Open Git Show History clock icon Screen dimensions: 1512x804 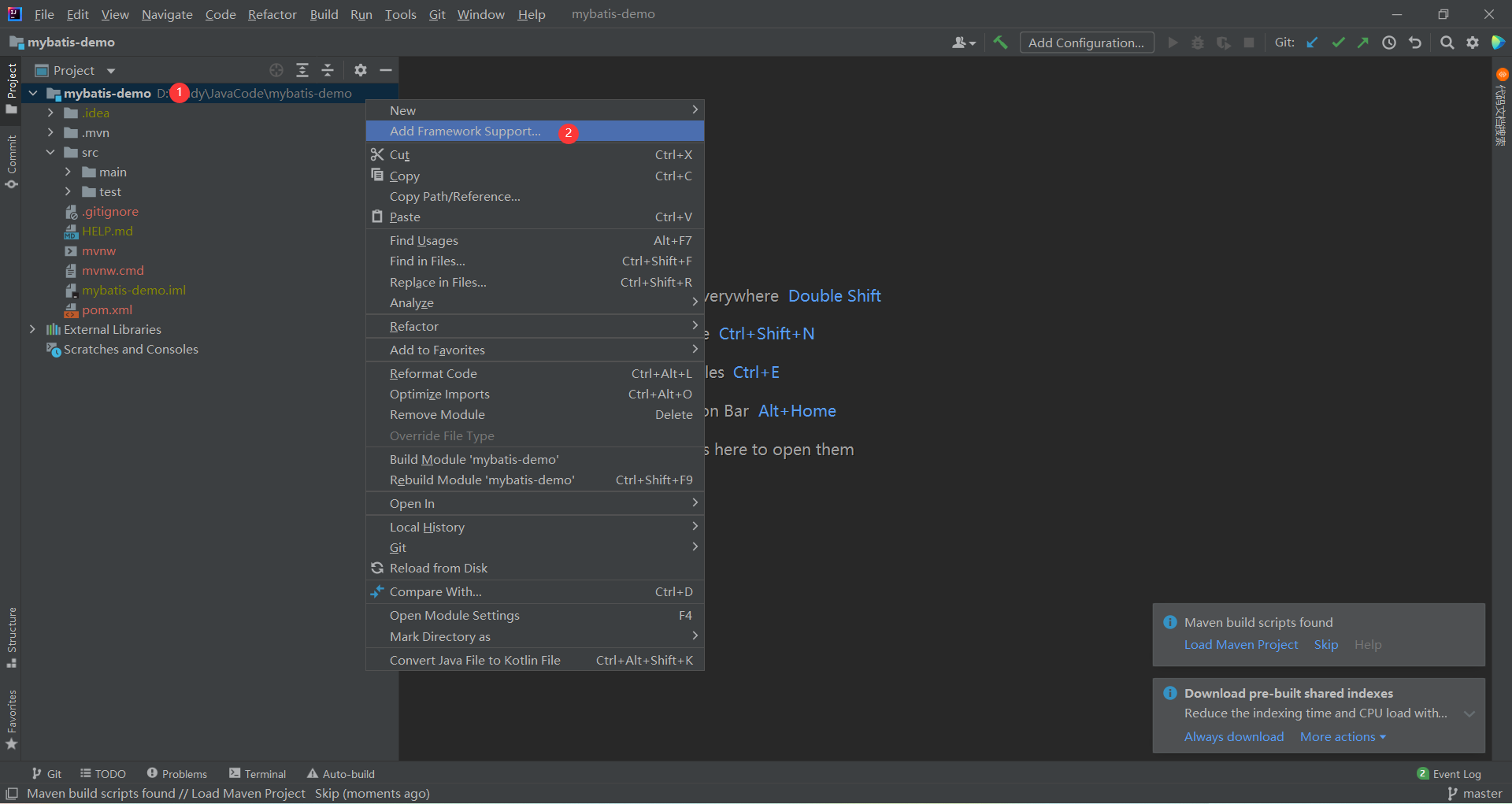[1389, 43]
